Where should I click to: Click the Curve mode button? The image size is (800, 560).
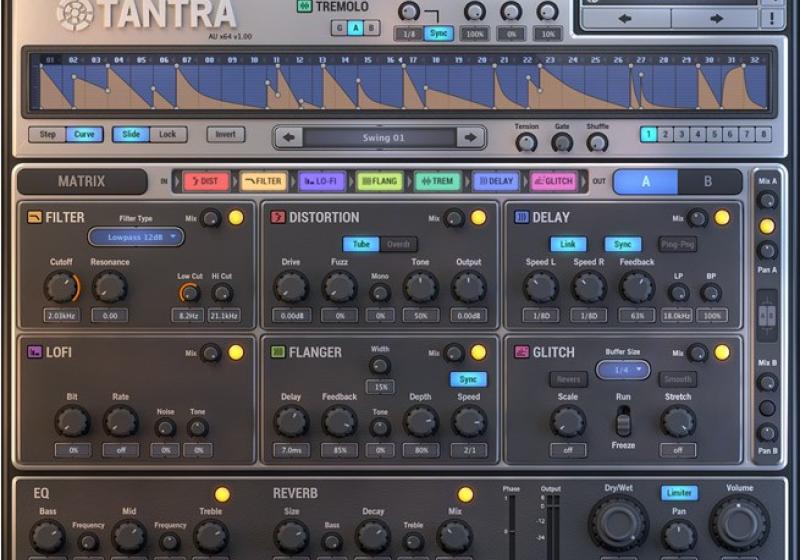[84, 134]
